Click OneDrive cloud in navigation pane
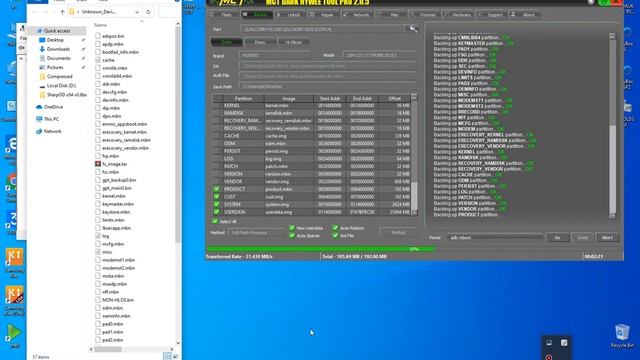640x360 pixels. click(49, 107)
